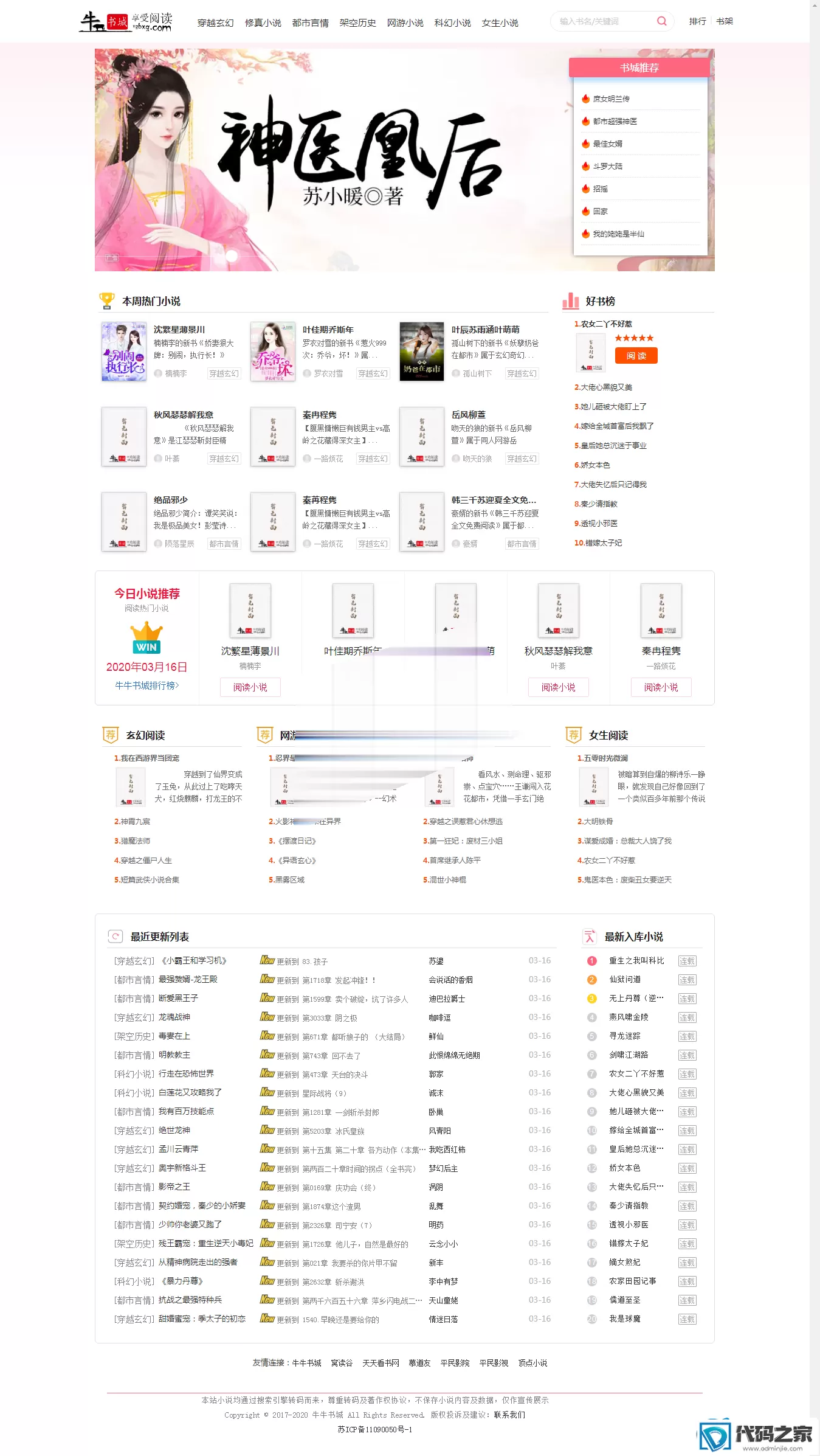Open the 修真小说 navigation menu
Image resolution: width=820 pixels, height=1456 pixels.
click(263, 23)
